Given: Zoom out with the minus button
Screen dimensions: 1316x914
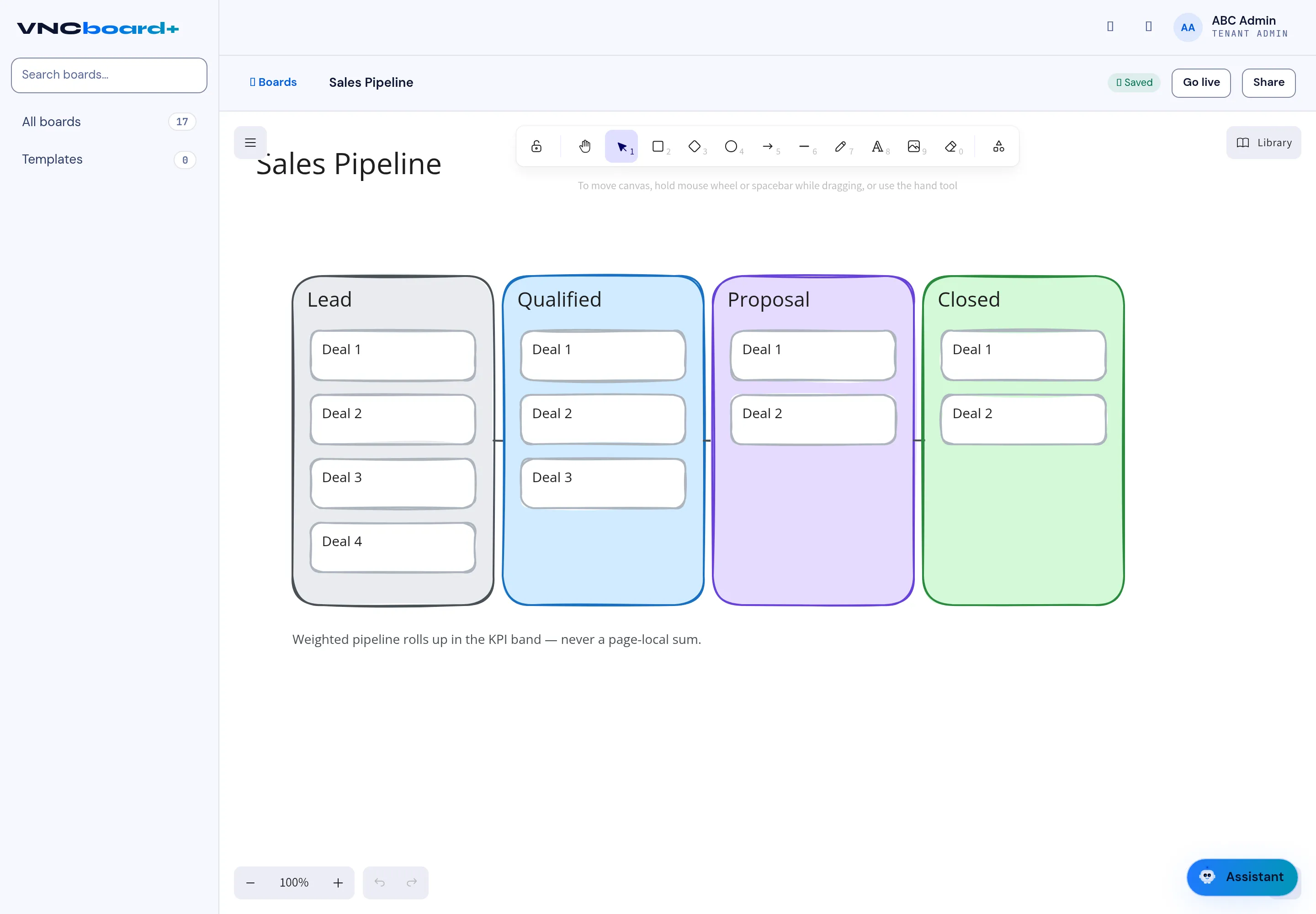Looking at the screenshot, I should pos(250,882).
